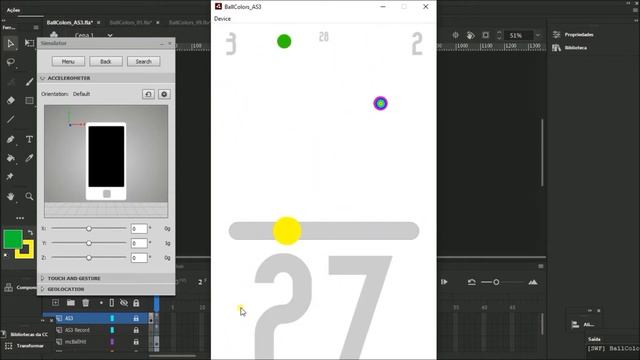Select the AS3 layer

coord(69,318)
